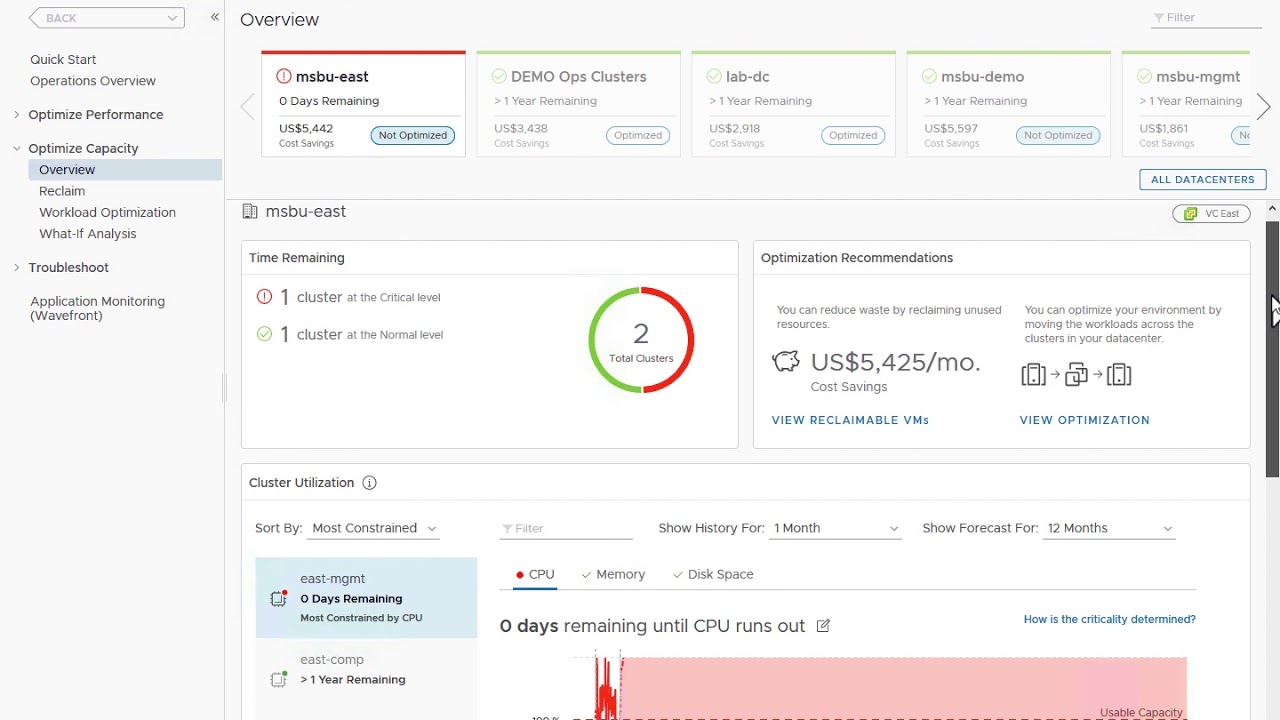Click the critical alert icon beside cluster count
The width and height of the screenshot is (1280, 720).
click(x=261, y=296)
